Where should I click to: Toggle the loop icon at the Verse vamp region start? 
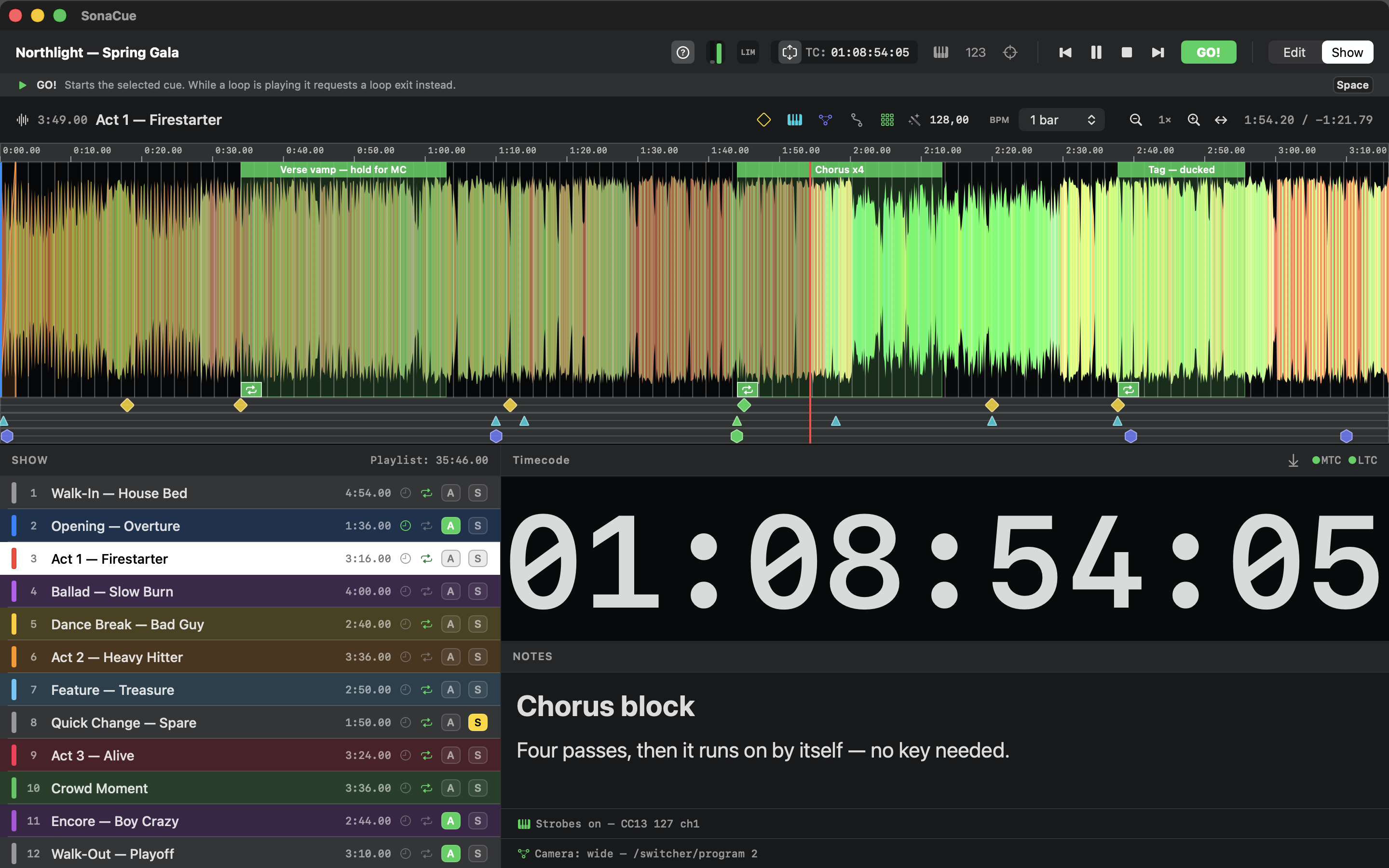tap(251, 390)
